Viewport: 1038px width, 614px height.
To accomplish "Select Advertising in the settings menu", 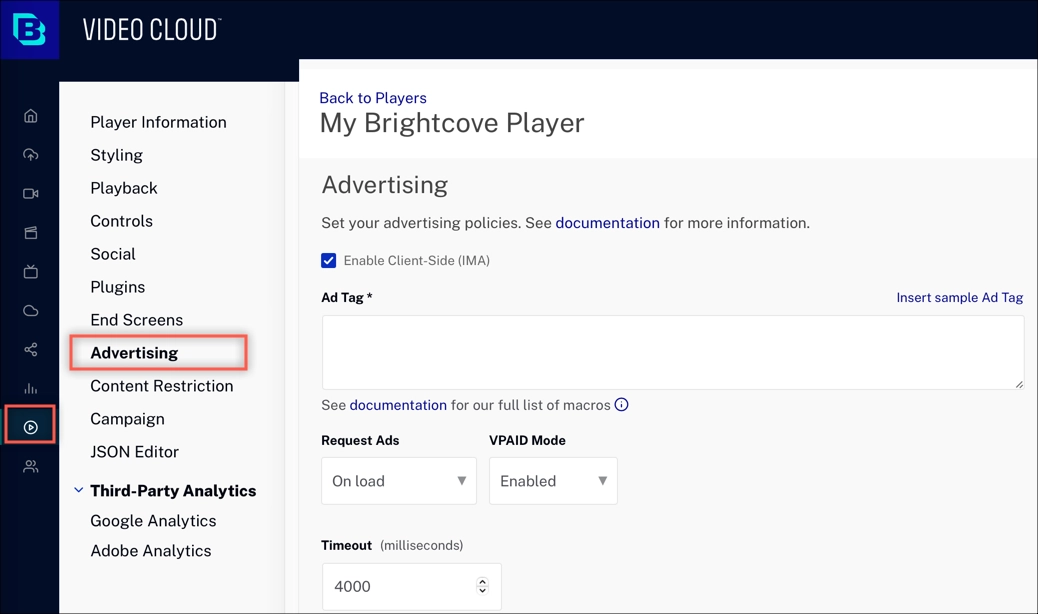I will [x=134, y=353].
